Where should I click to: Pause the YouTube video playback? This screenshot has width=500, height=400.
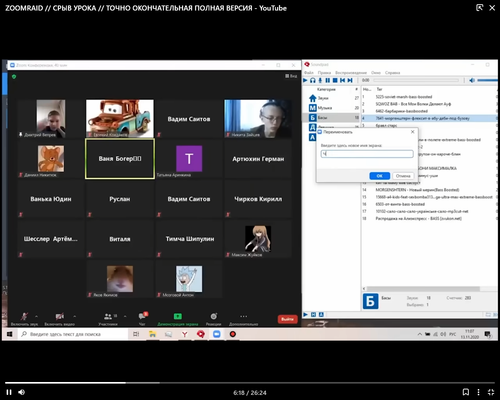pyautogui.click(x=9, y=392)
